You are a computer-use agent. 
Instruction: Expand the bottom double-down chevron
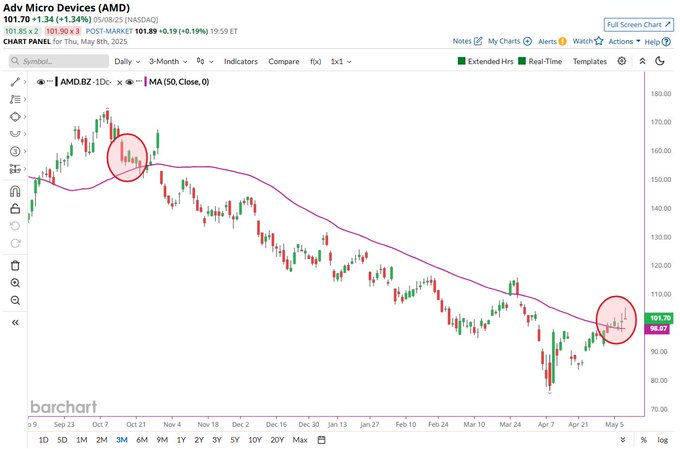point(623,440)
